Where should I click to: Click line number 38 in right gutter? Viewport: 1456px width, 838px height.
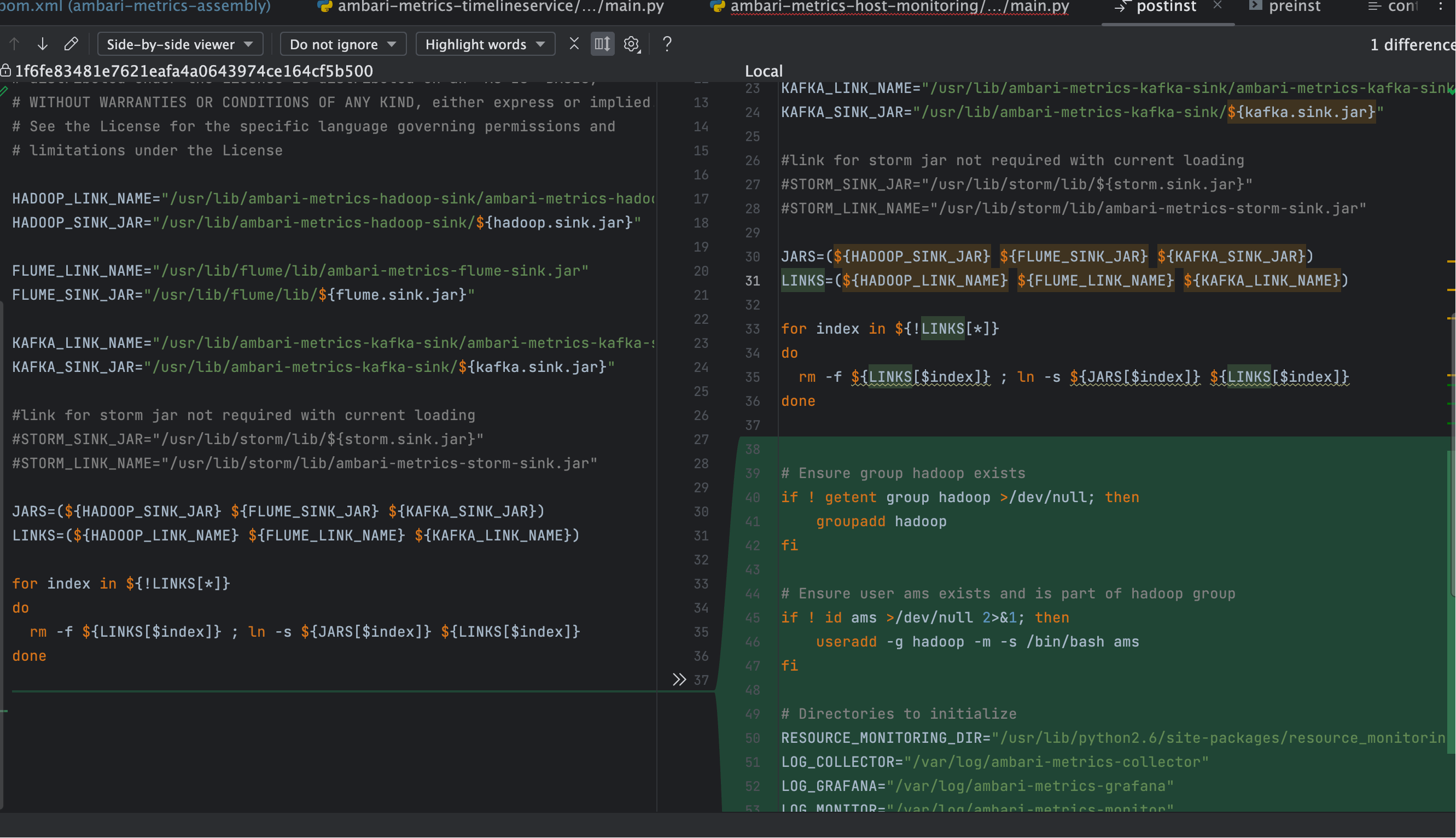752,450
